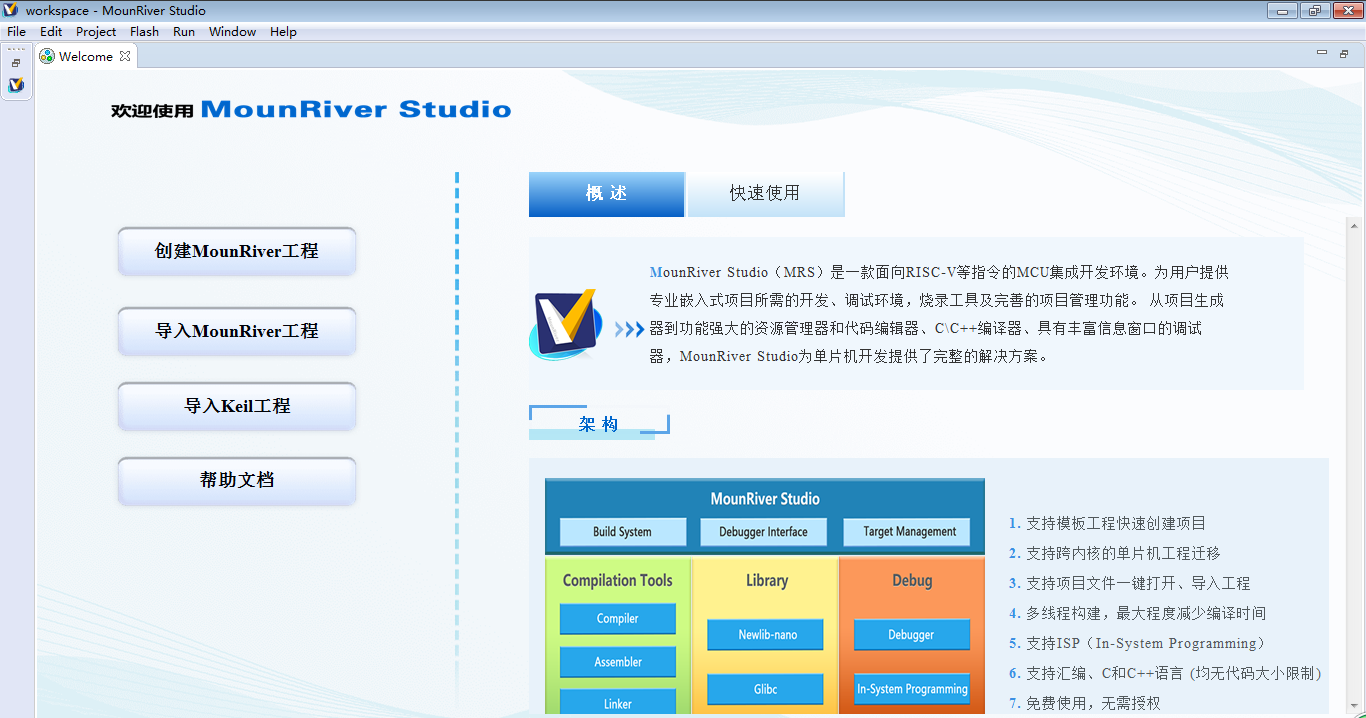Open the Edit menu
1366x718 pixels.
coord(51,32)
